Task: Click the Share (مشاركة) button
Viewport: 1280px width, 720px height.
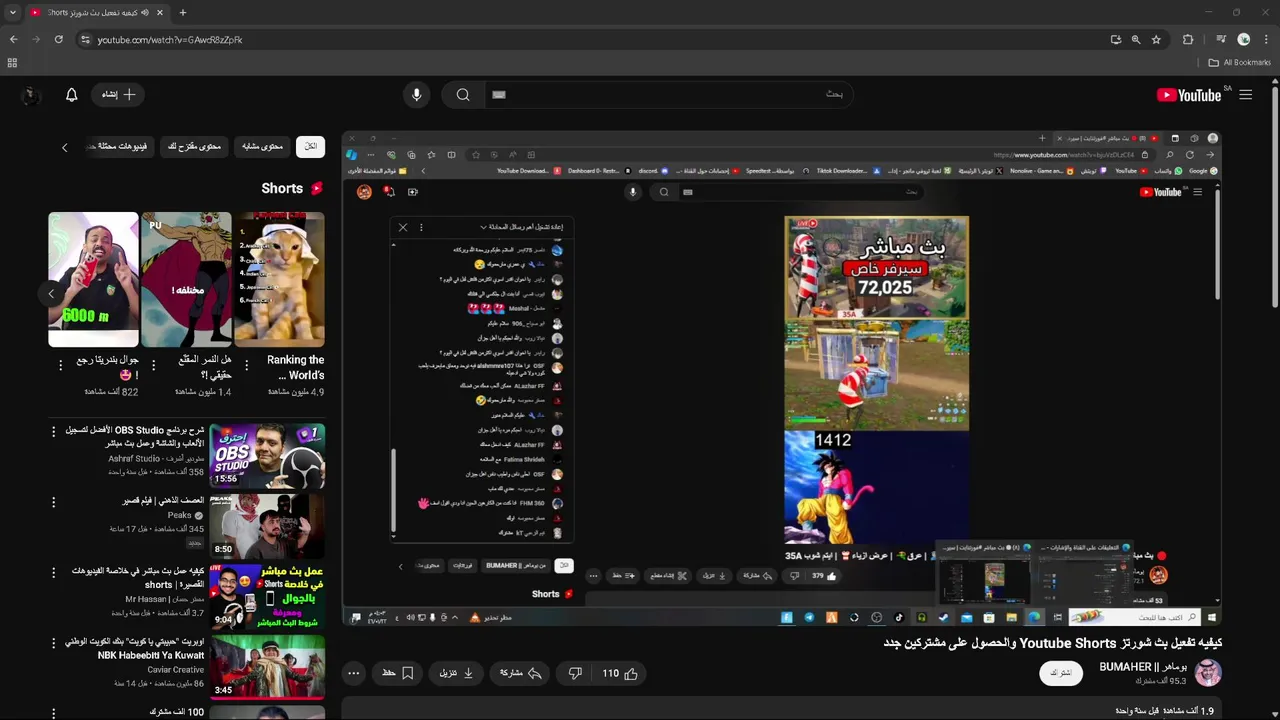Action: tap(520, 674)
